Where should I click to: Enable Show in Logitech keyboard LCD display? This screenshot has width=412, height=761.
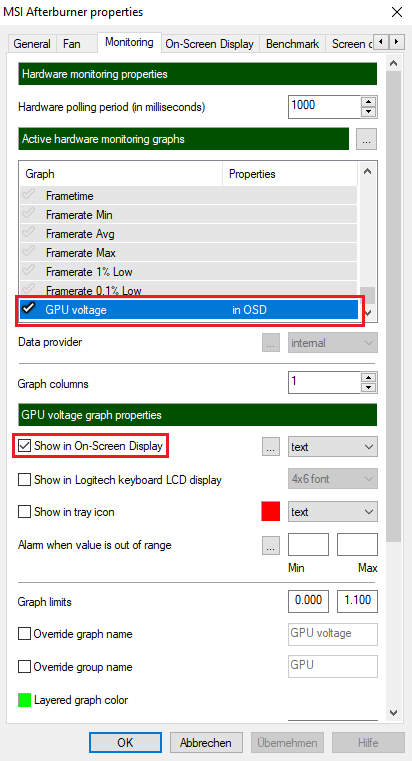(24, 480)
